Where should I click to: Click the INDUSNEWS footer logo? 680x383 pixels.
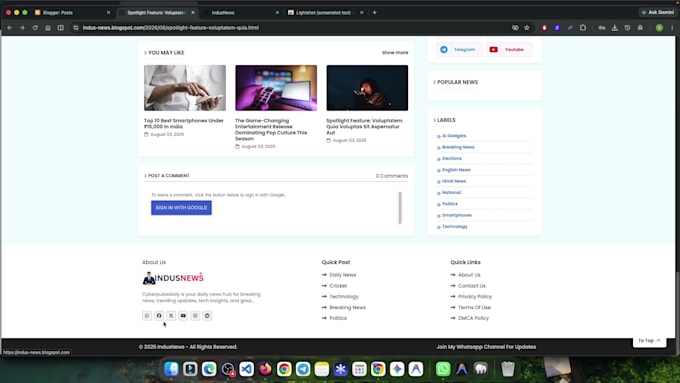pyautogui.click(x=173, y=278)
